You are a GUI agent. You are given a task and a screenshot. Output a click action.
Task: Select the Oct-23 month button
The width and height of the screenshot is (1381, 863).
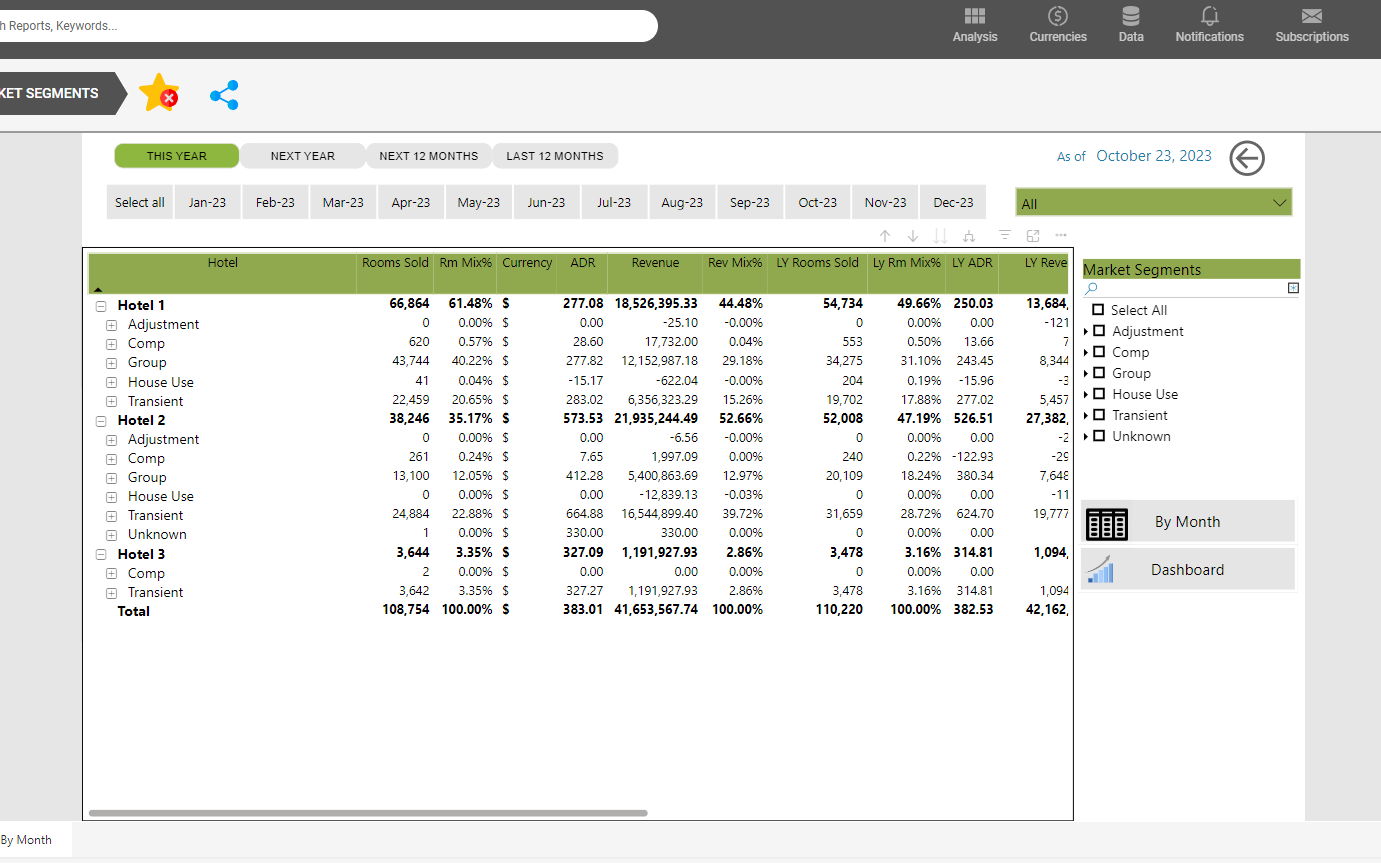tap(817, 202)
